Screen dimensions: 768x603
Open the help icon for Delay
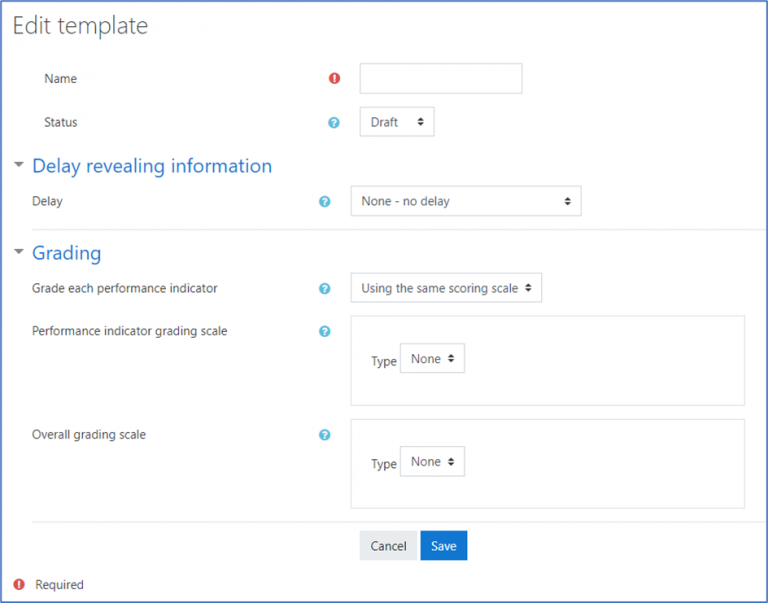(324, 201)
